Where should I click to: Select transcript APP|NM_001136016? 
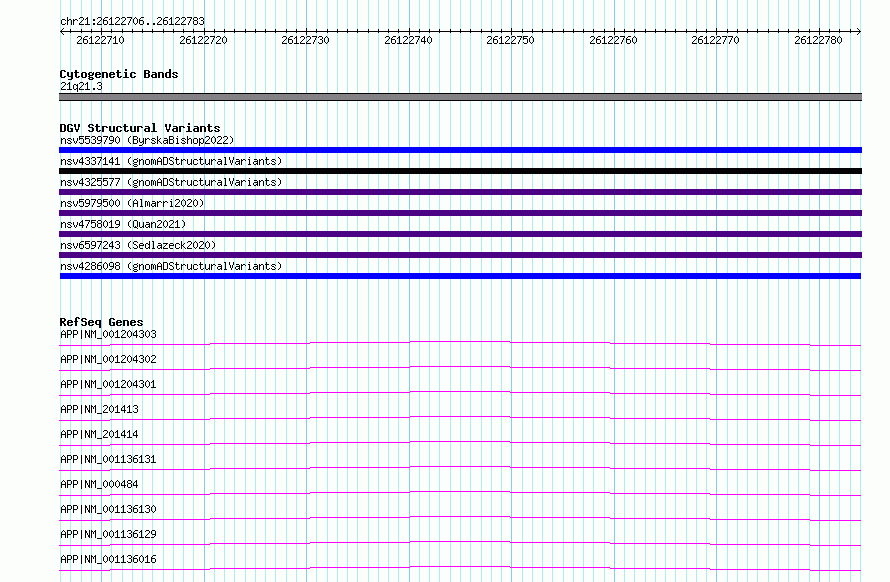[108, 559]
